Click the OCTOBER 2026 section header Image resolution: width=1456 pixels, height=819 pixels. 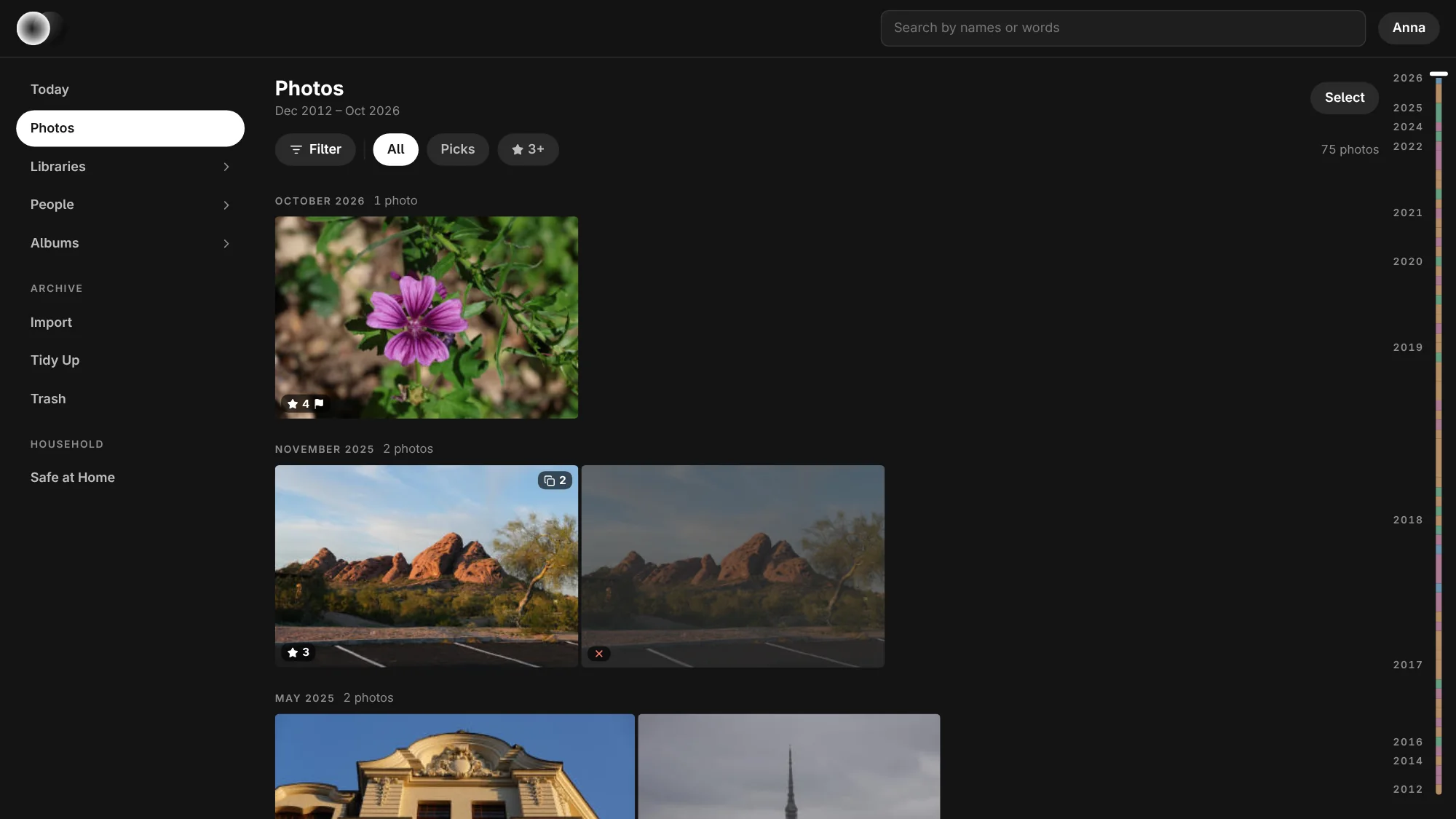pos(320,201)
